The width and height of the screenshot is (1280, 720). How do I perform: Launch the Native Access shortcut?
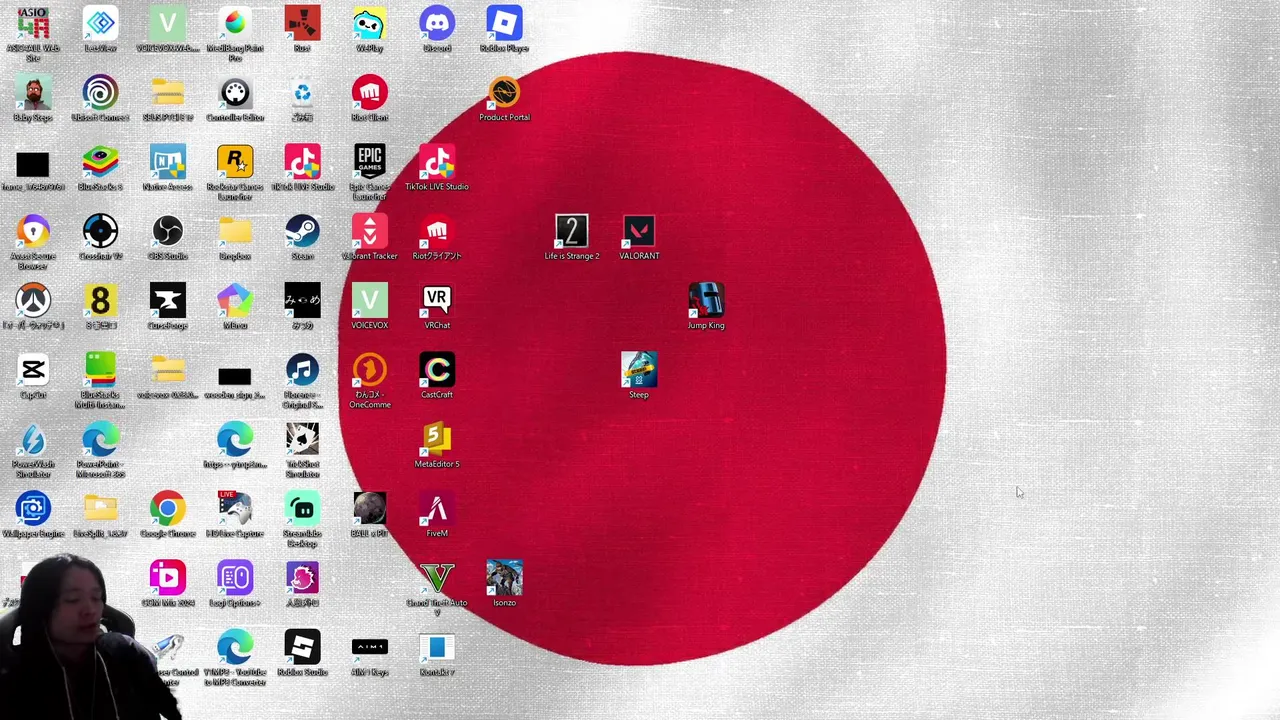(x=167, y=162)
